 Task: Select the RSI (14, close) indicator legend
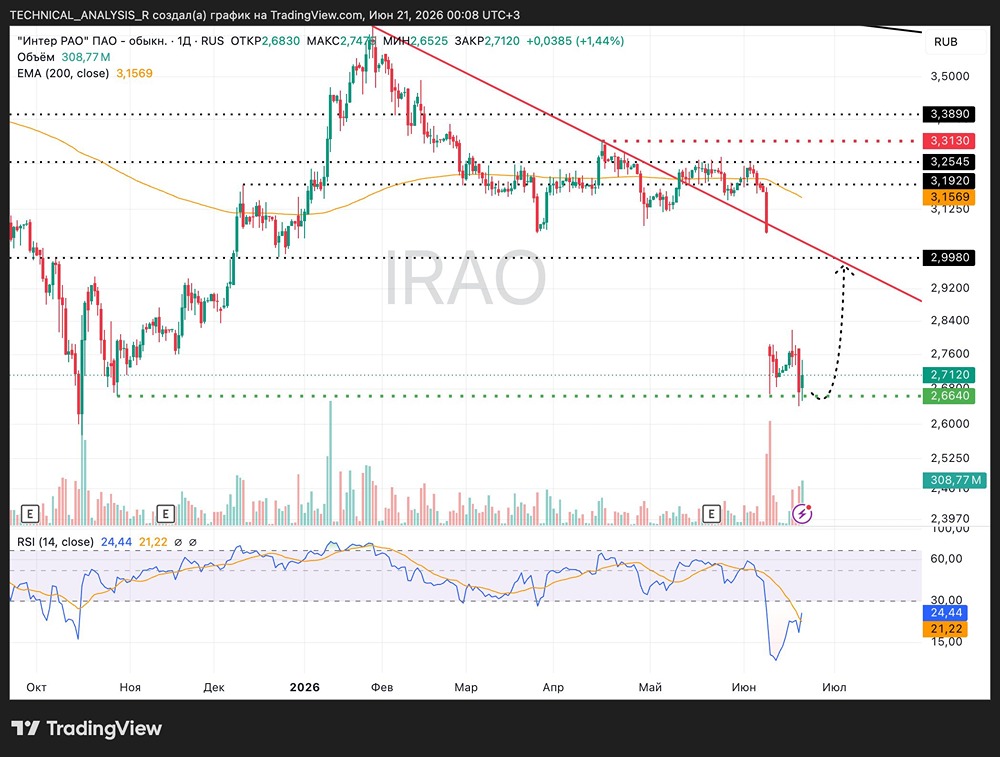point(55,541)
